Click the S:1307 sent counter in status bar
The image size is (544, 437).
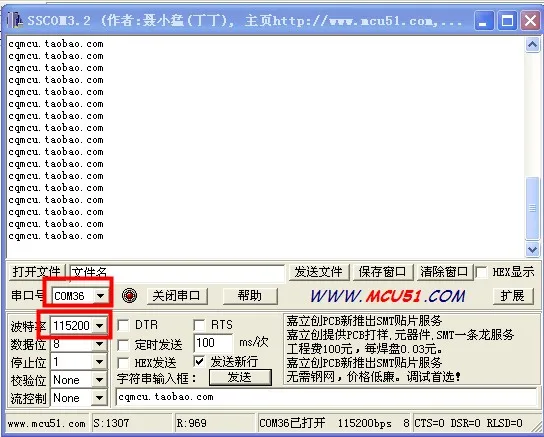(x=132, y=423)
